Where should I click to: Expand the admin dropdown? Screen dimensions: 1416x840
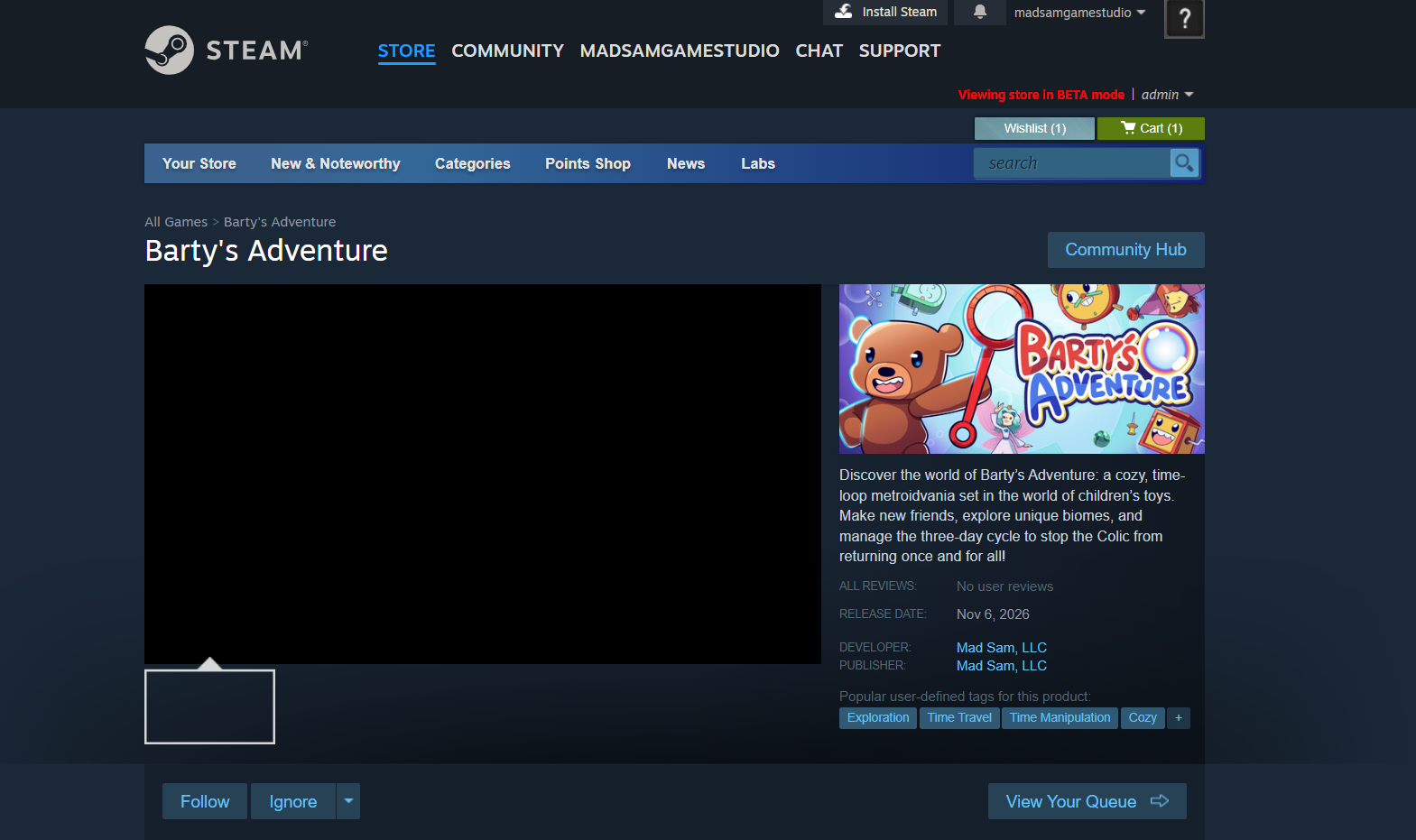(x=1167, y=95)
